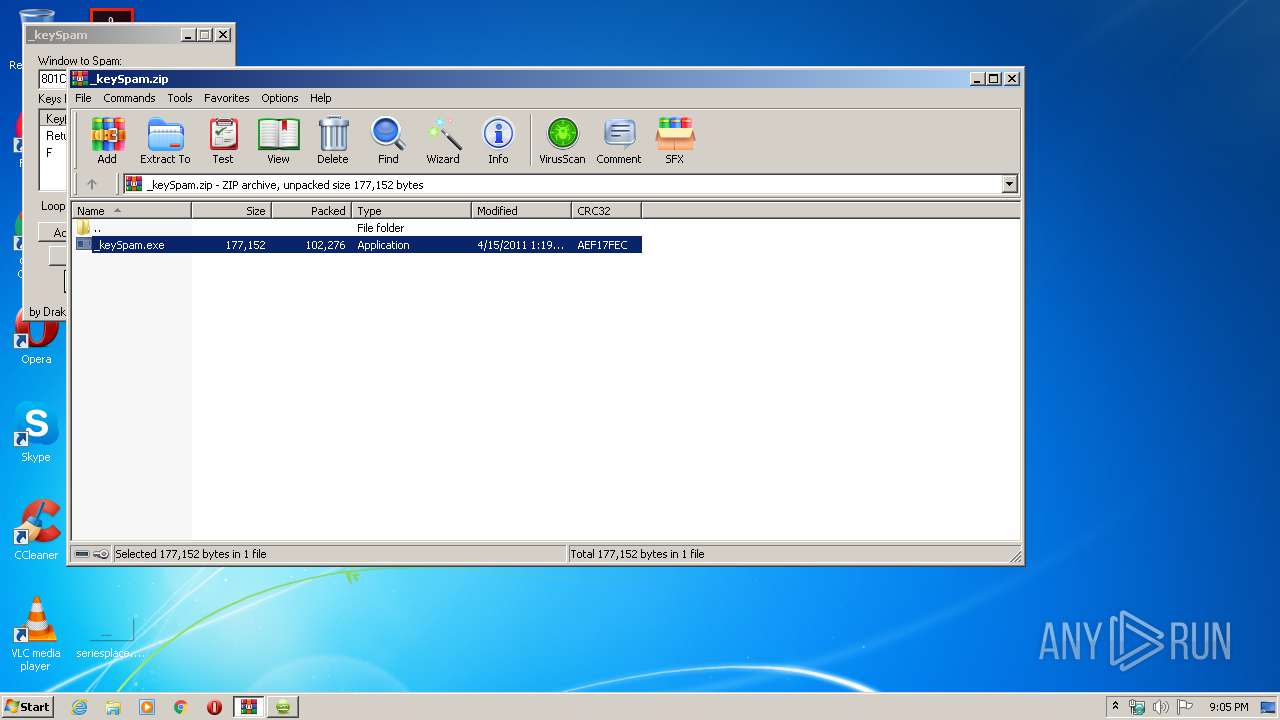Click the disk icon in WinRAR status bar

tap(82, 553)
